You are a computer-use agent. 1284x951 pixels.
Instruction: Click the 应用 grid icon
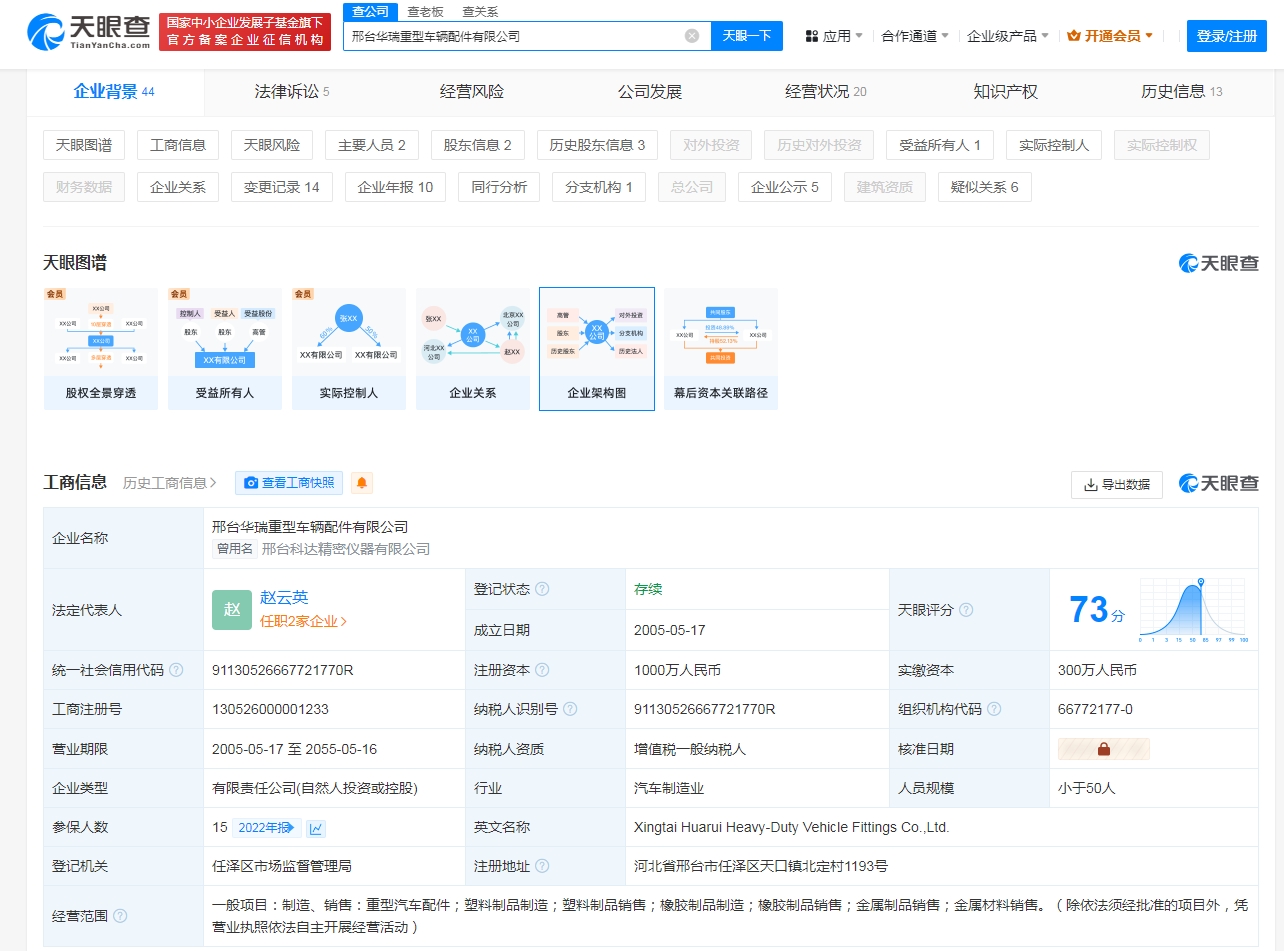pyautogui.click(x=812, y=36)
